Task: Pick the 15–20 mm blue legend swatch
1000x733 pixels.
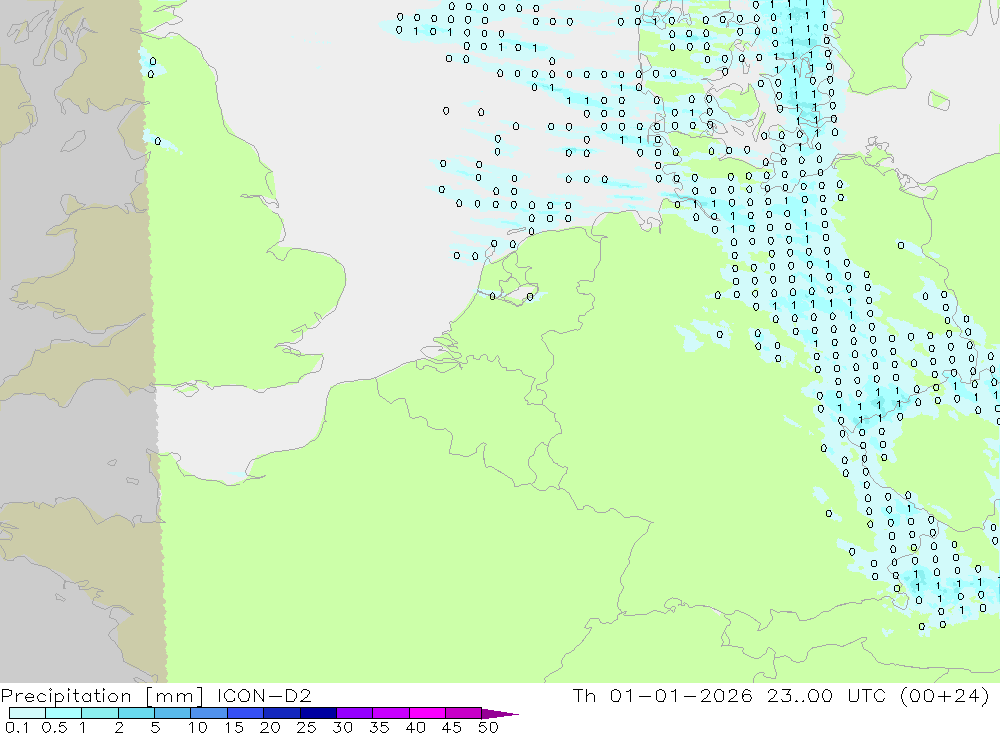Action: coord(245,713)
